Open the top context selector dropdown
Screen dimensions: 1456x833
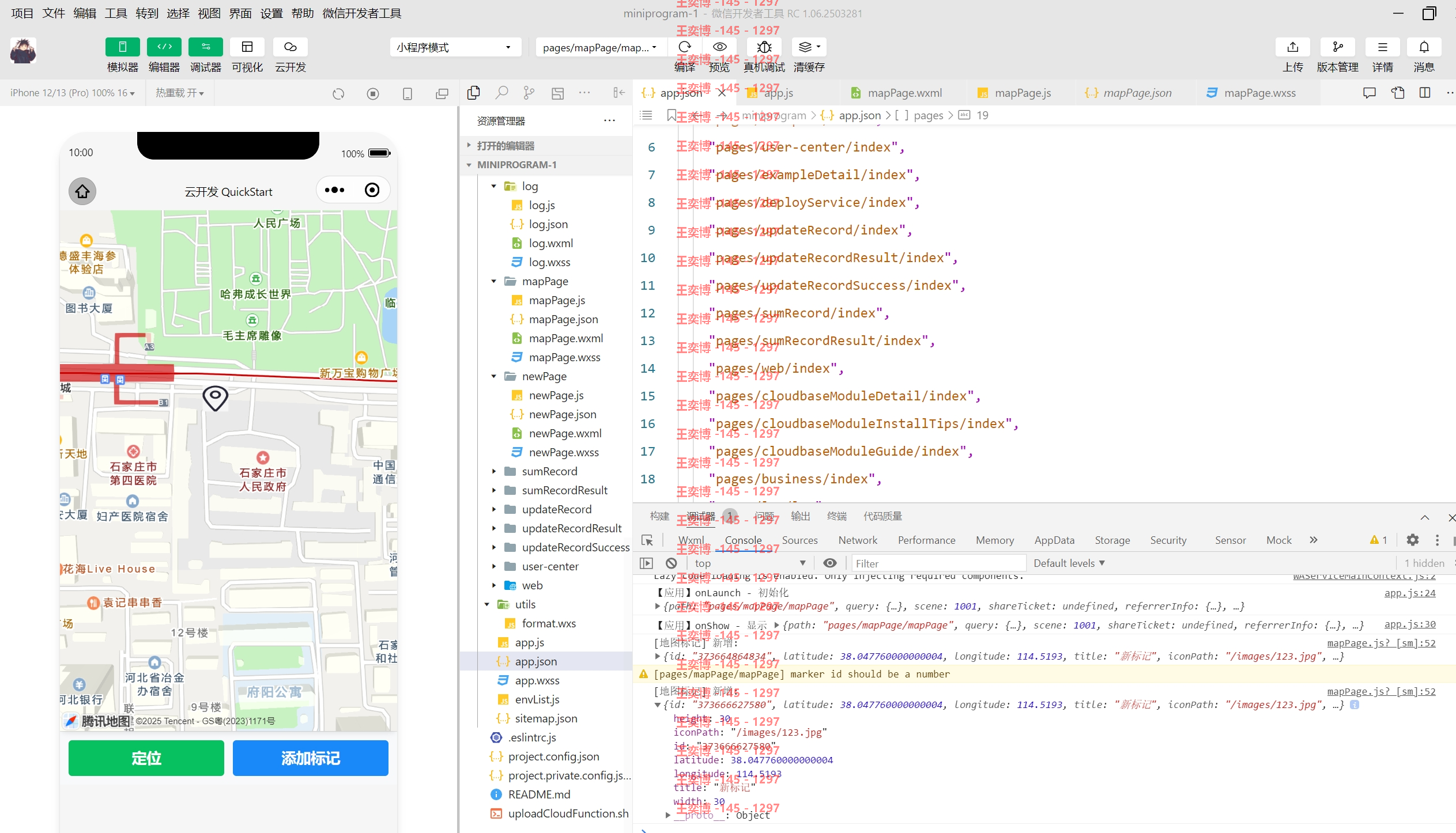tap(750, 563)
